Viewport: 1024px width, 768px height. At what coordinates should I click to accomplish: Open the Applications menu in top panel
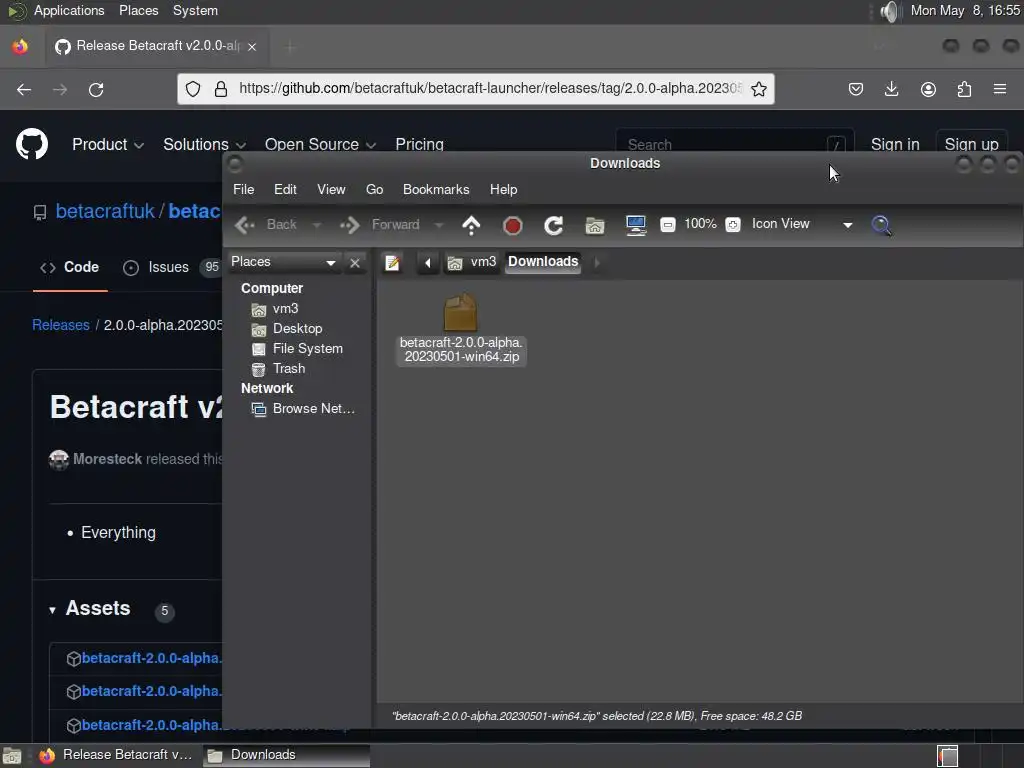tap(69, 10)
